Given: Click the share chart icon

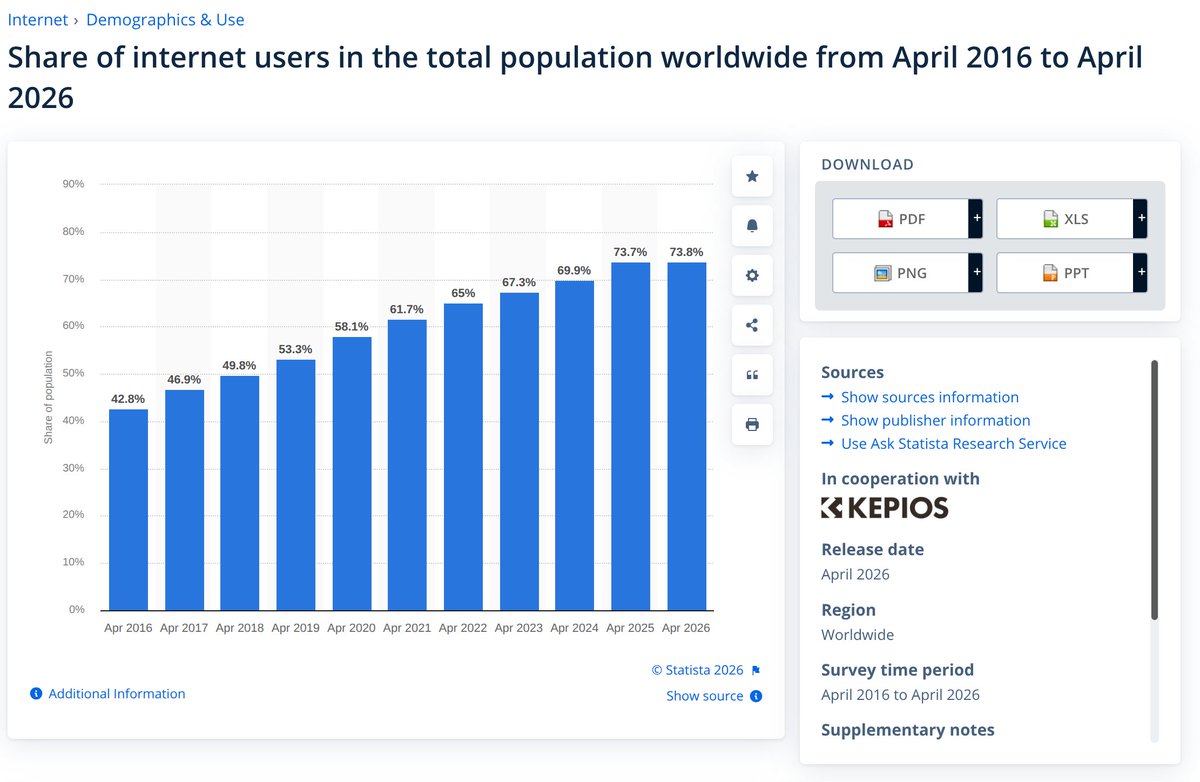Looking at the screenshot, I should [x=752, y=325].
